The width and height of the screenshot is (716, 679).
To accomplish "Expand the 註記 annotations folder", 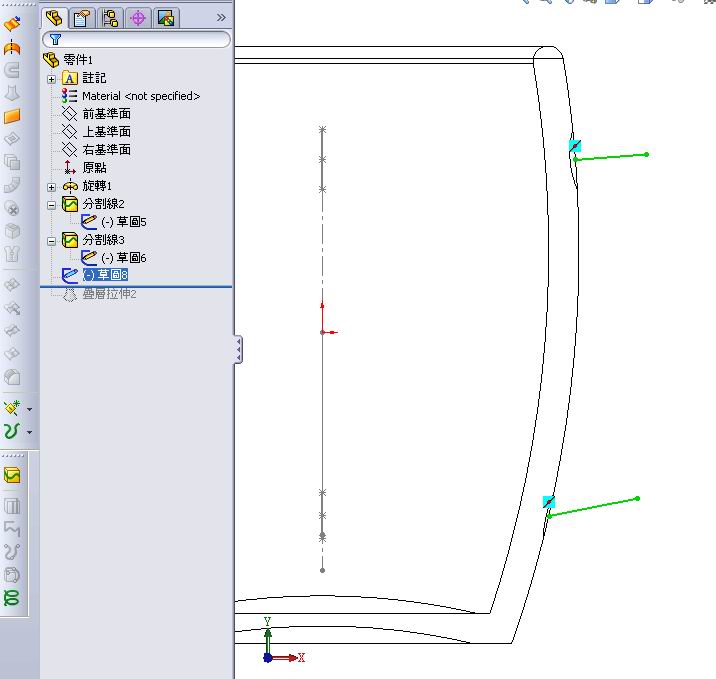I will 52,79.
